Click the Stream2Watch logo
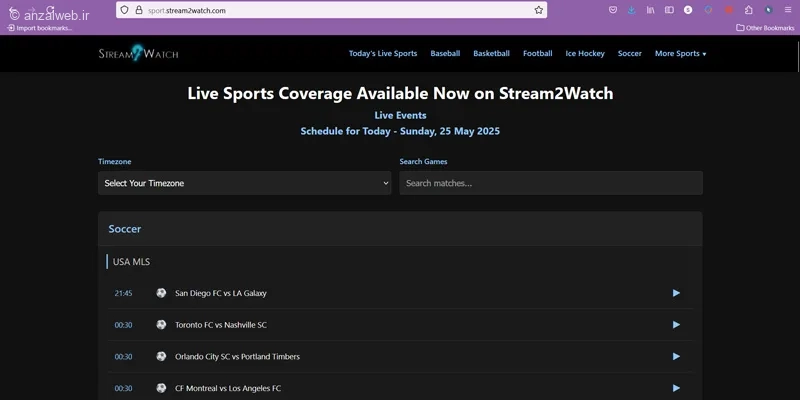 pos(138,53)
